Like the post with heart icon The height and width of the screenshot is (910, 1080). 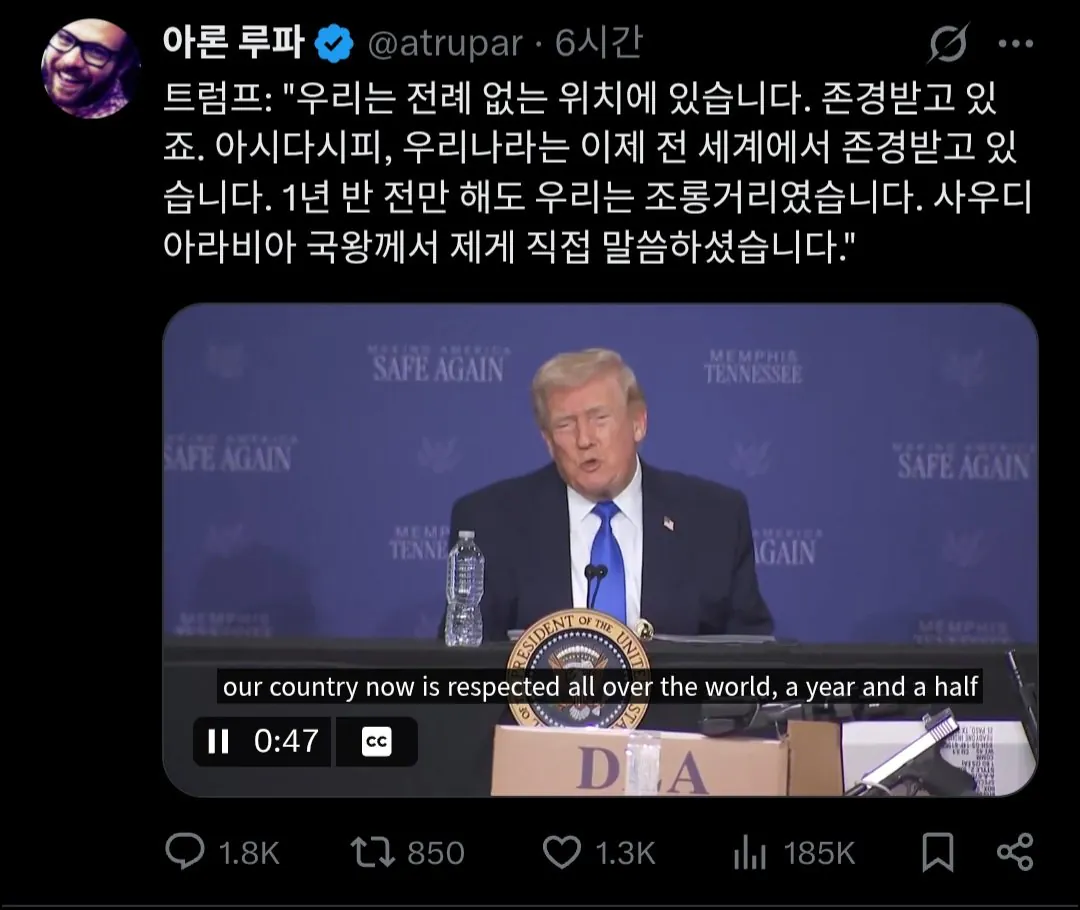coord(562,851)
